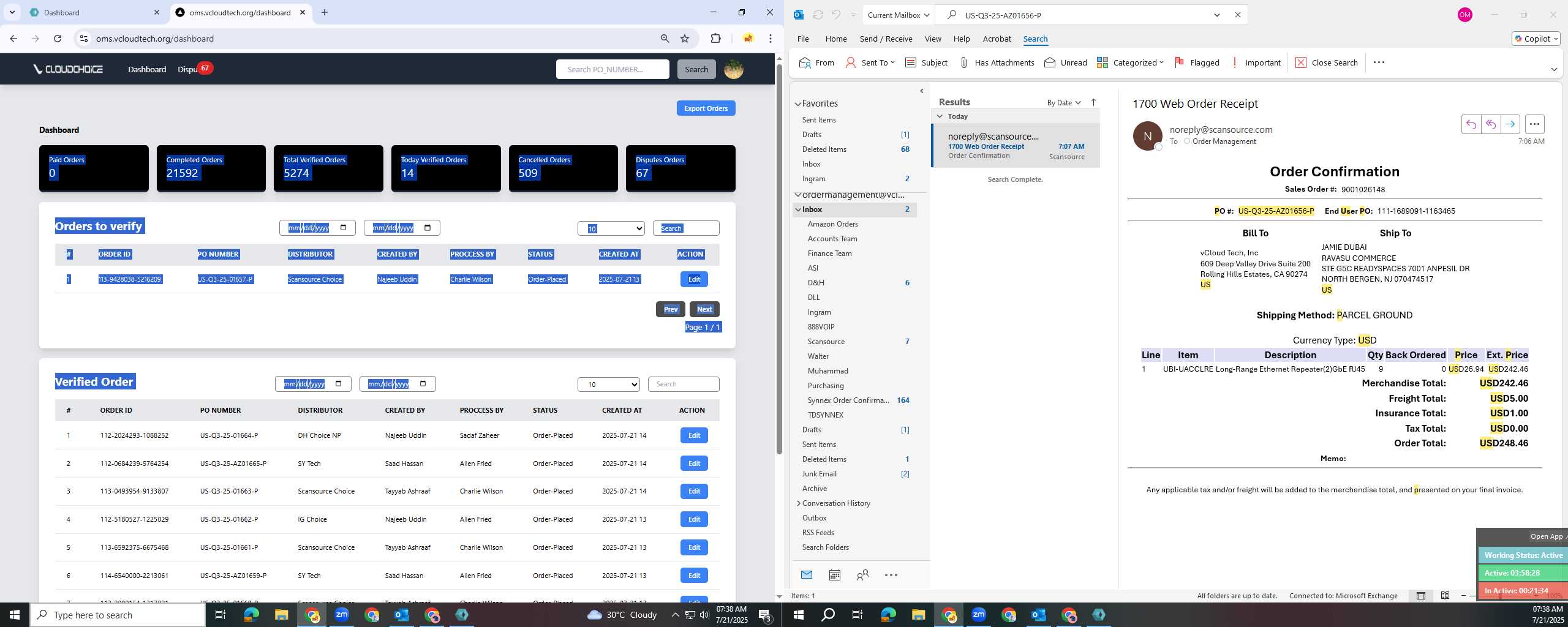
Task: Collapse the Outlook folder pane
Action: pos(922,91)
